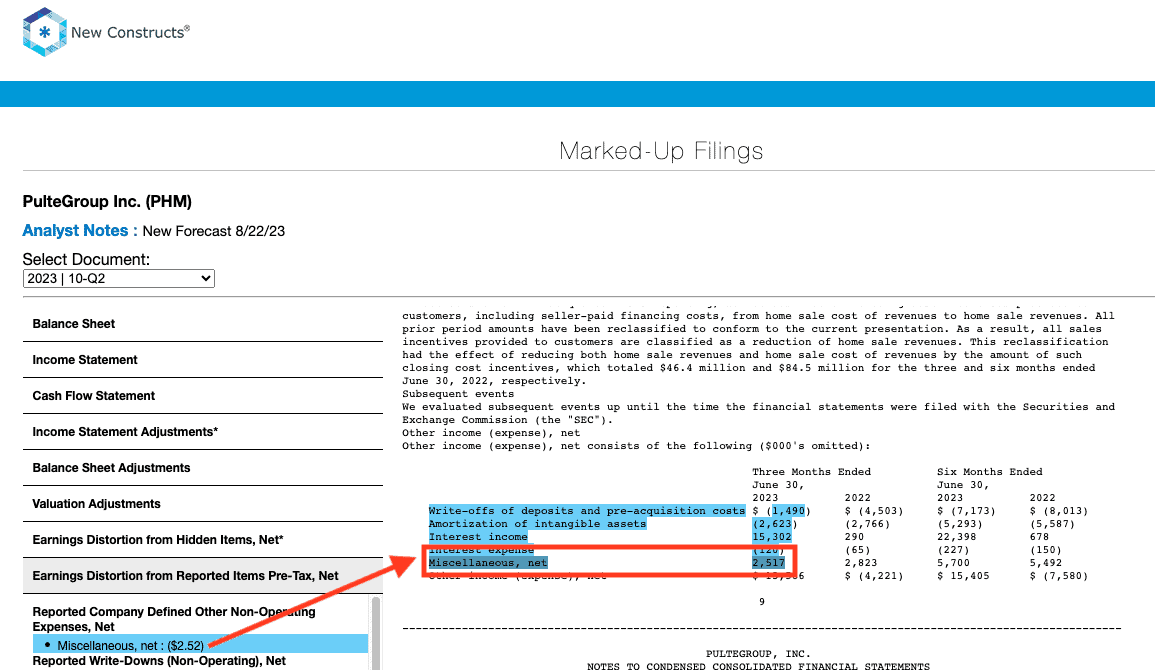The image size is (1155, 670).
Task: Click the Select Document: label
Action: [x=86, y=259]
